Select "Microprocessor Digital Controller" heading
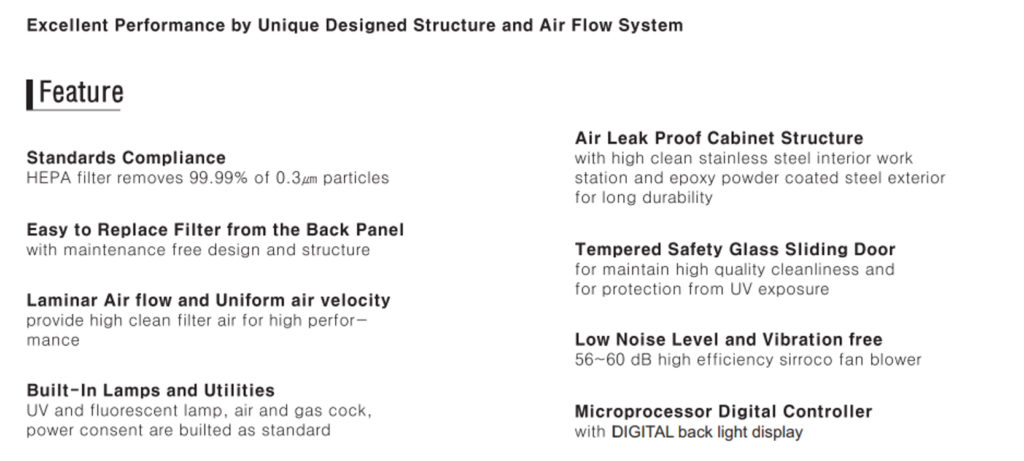The width and height of the screenshot is (1024, 461). pos(723,411)
